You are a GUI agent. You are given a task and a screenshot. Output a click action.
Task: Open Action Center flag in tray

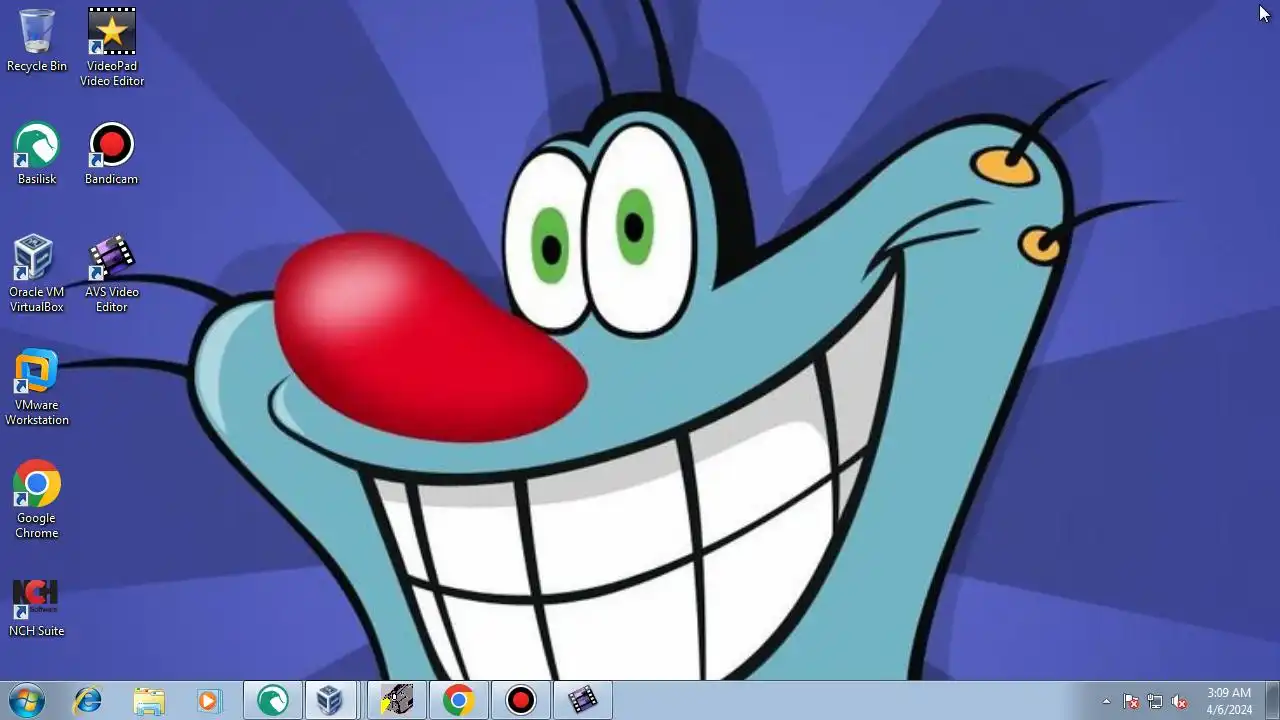[x=1131, y=702]
